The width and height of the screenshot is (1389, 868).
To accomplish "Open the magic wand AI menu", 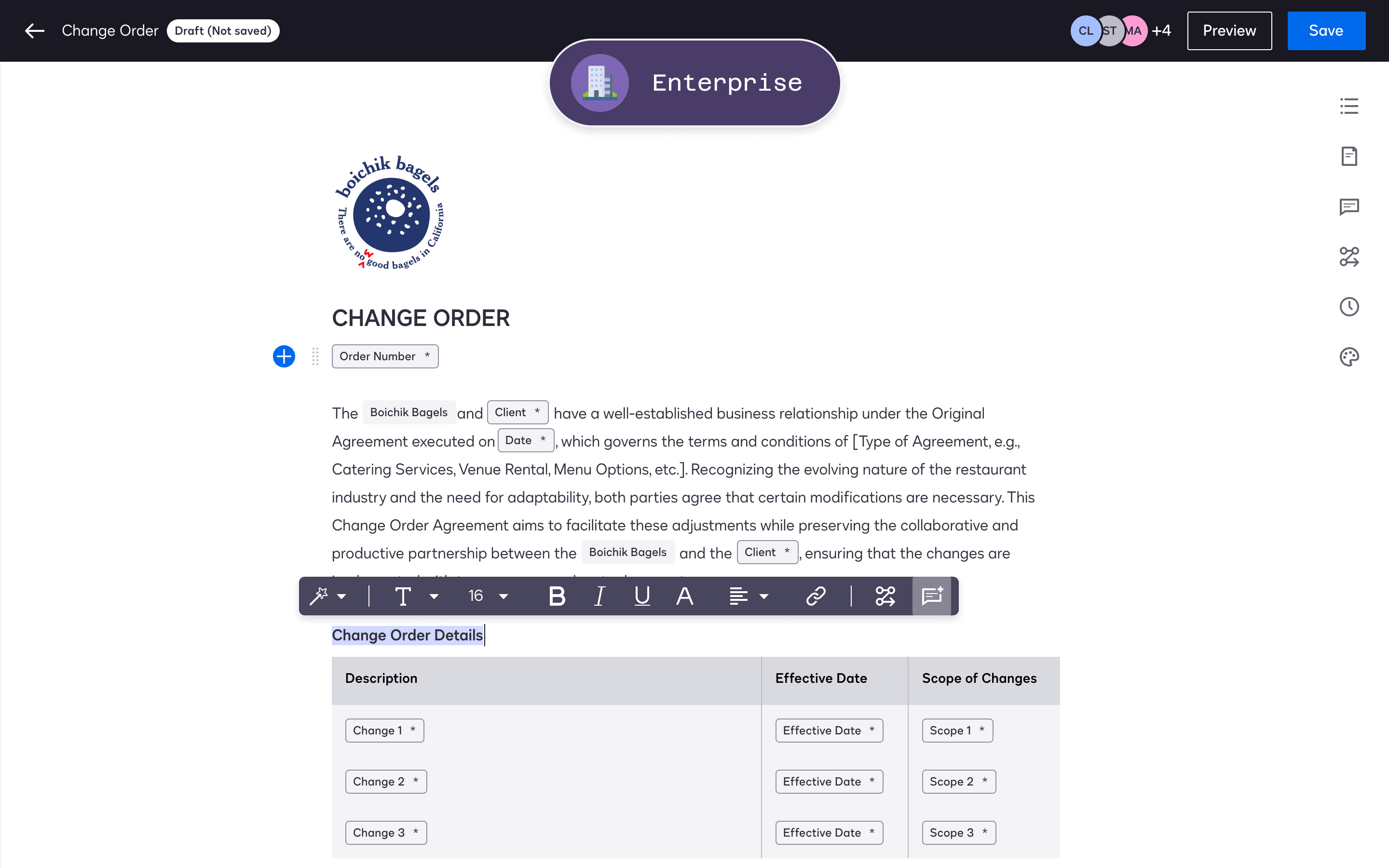I will [328, 596].
